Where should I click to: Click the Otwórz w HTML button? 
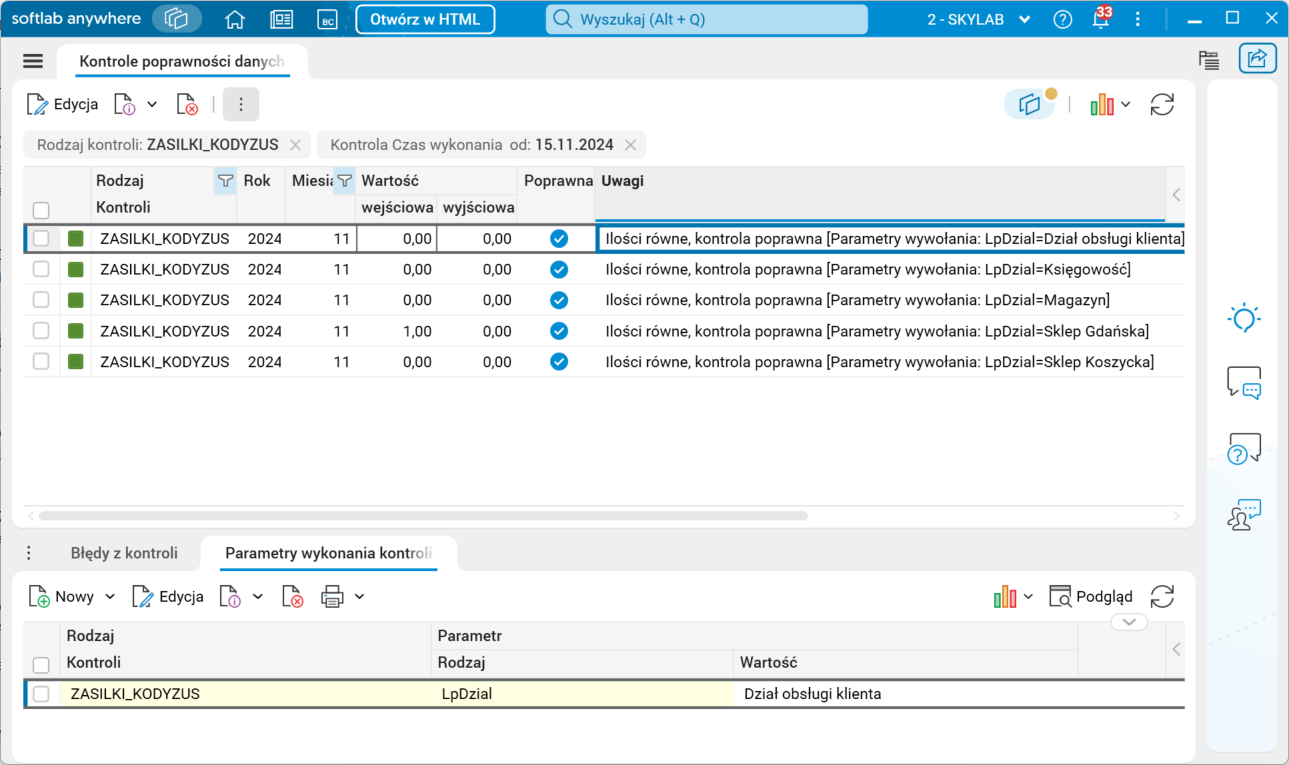tap(425, 20)
